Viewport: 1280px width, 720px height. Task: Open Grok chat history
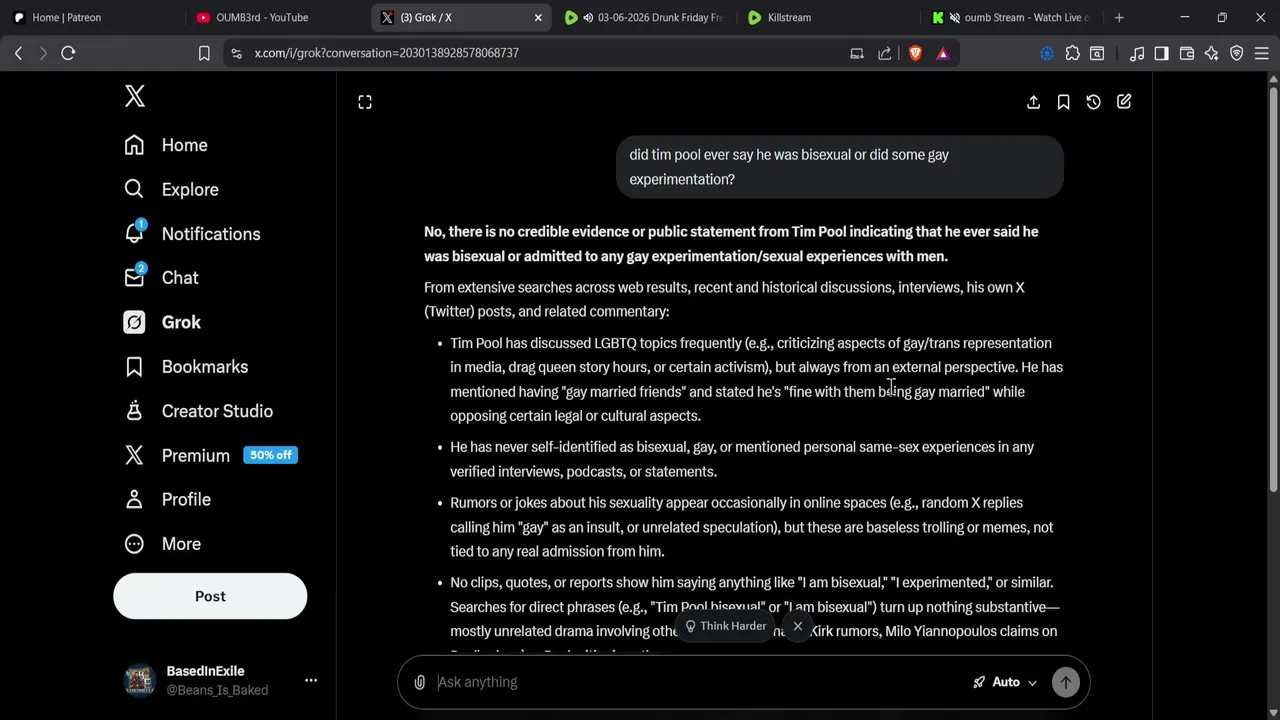click(x=1094, y=102)
